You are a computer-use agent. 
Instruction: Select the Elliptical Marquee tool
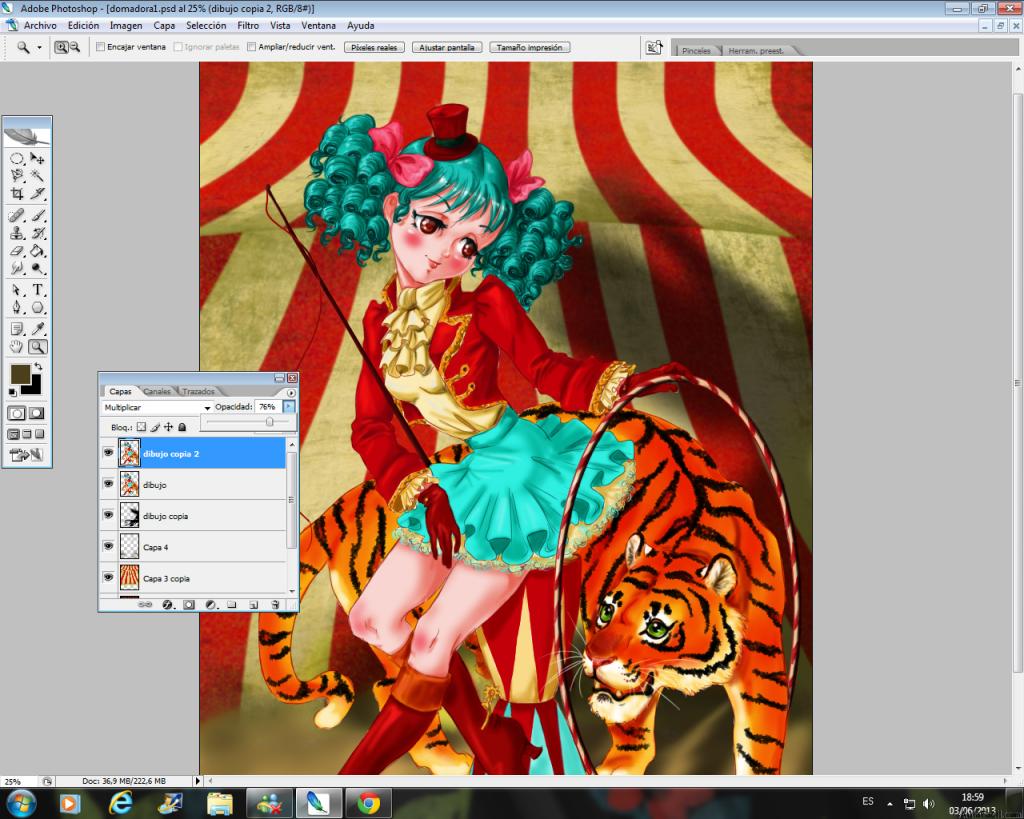[17, 158]
